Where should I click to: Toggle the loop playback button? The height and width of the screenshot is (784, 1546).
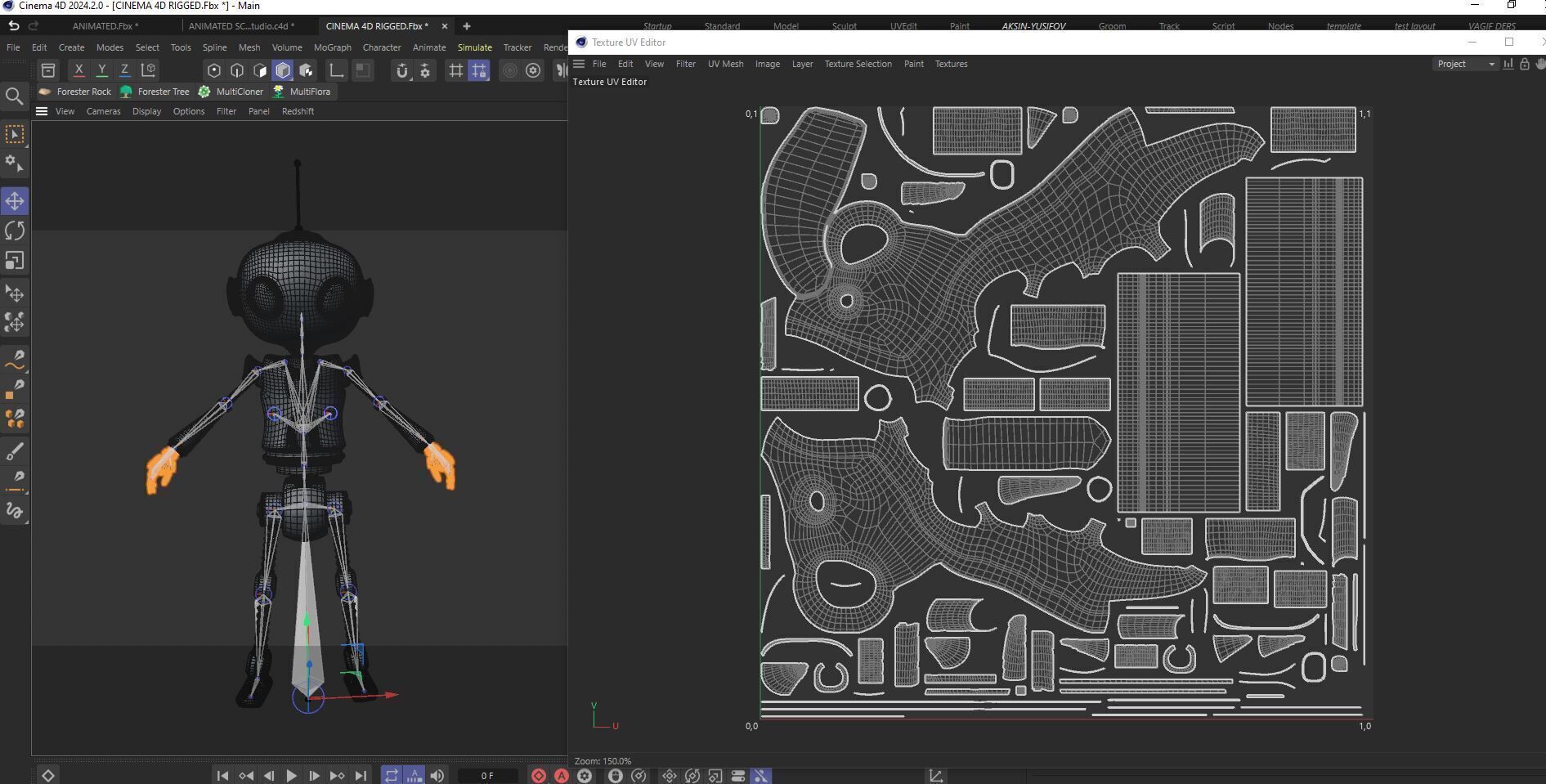[x=392, y=776]
